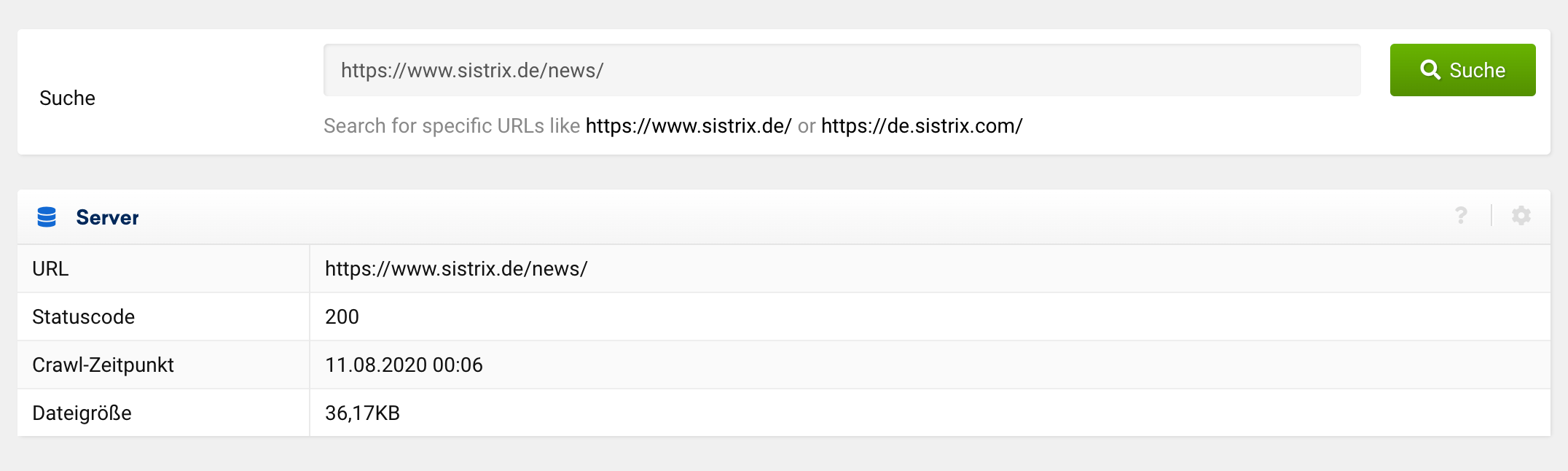Select the Crawl-Zeitpunkt row label
Viewport: 1568px width, 471px height.
(103, 365)
